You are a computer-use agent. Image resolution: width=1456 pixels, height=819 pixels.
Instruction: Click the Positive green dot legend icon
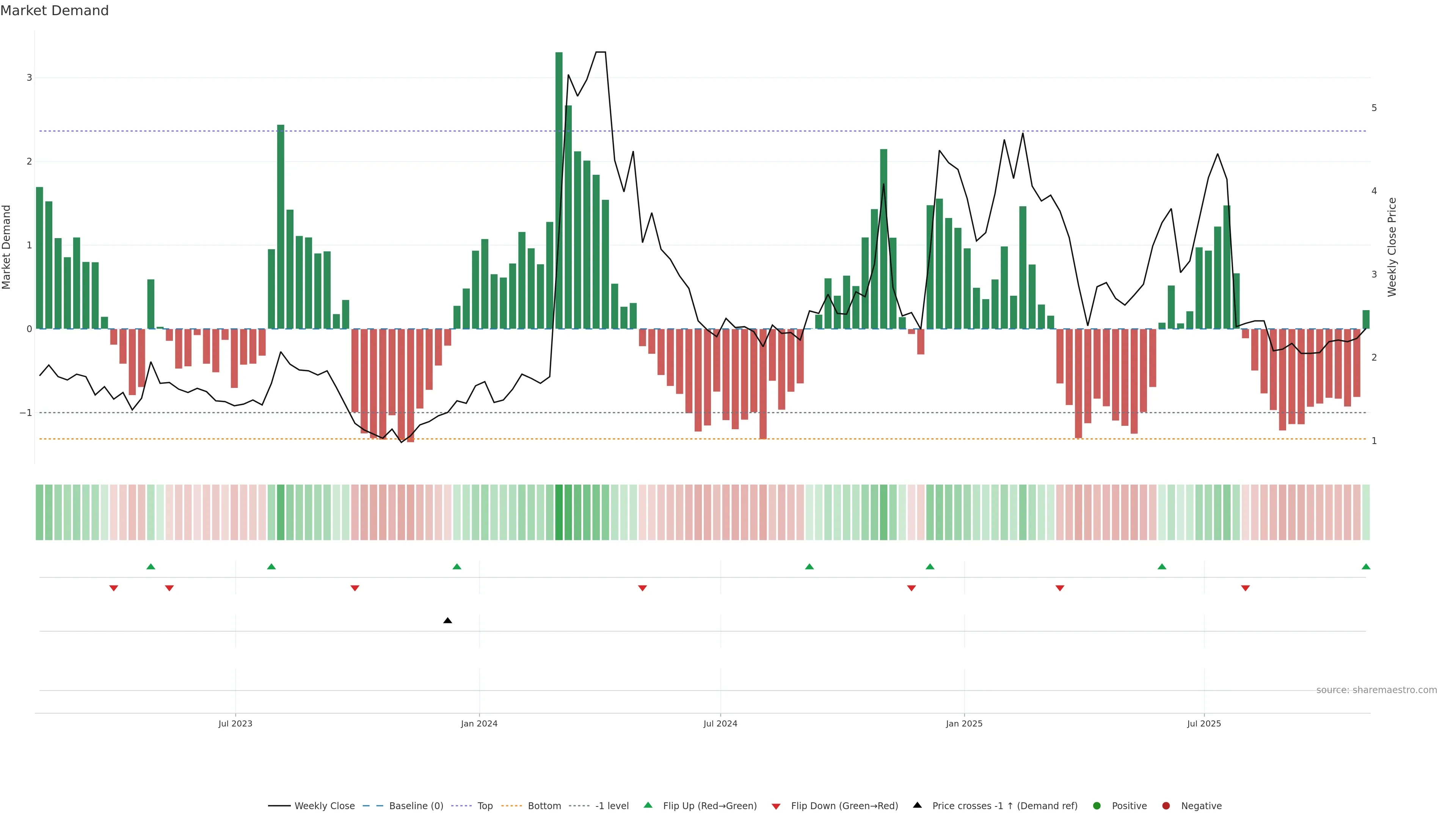(x=1097, y=806)
